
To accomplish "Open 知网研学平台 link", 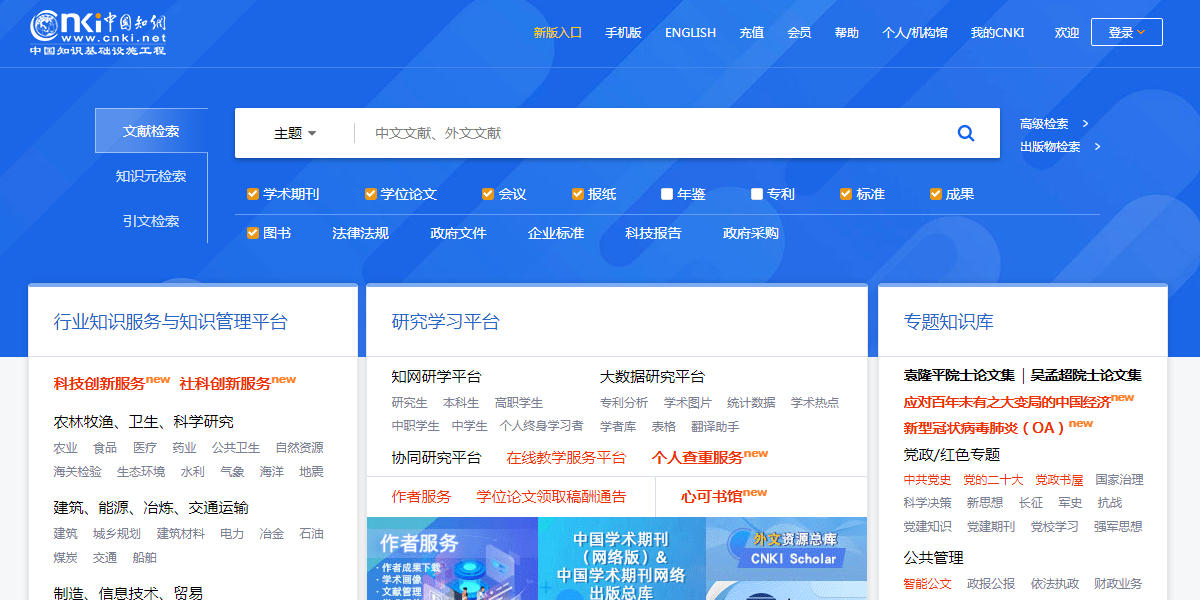I will [436, 377].
